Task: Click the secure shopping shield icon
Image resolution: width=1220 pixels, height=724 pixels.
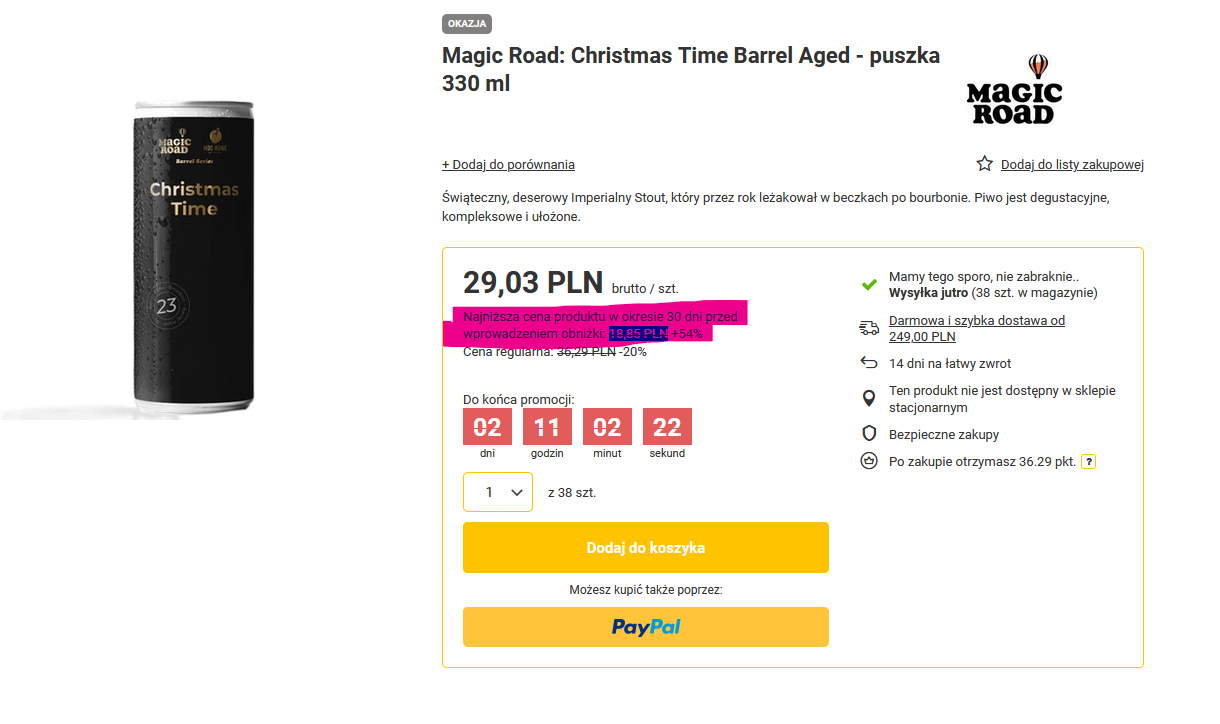Action: pyautogui.click(x=869, y=434)
